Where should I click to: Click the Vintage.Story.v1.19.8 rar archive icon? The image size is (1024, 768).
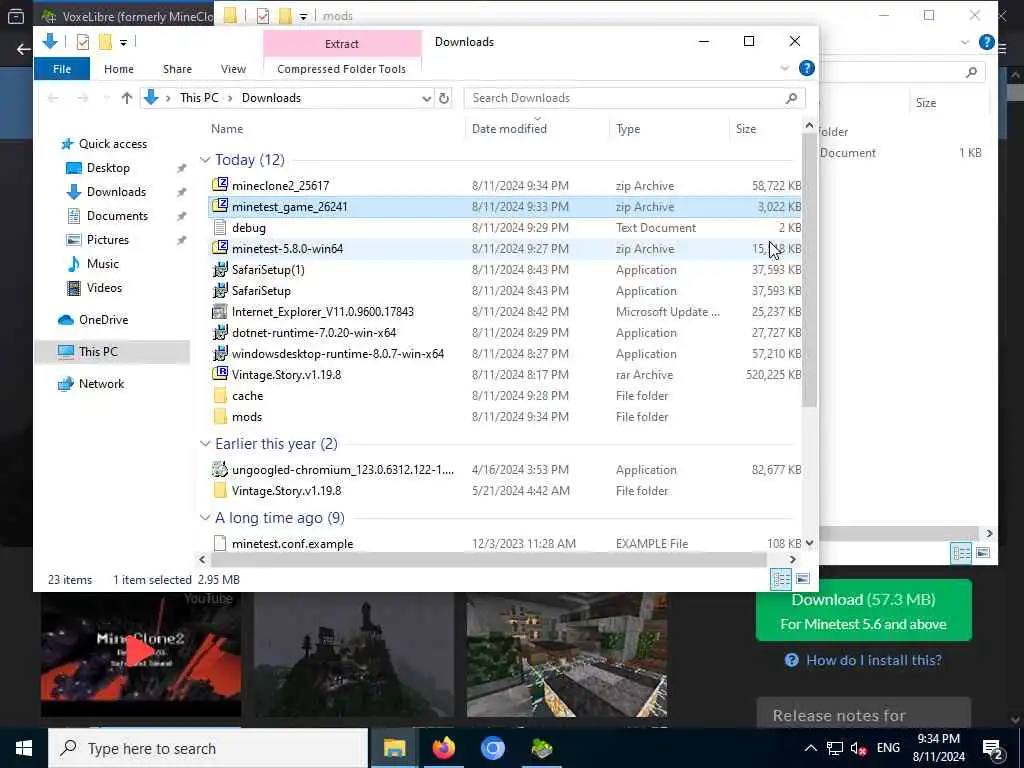(x=220, y=374)
